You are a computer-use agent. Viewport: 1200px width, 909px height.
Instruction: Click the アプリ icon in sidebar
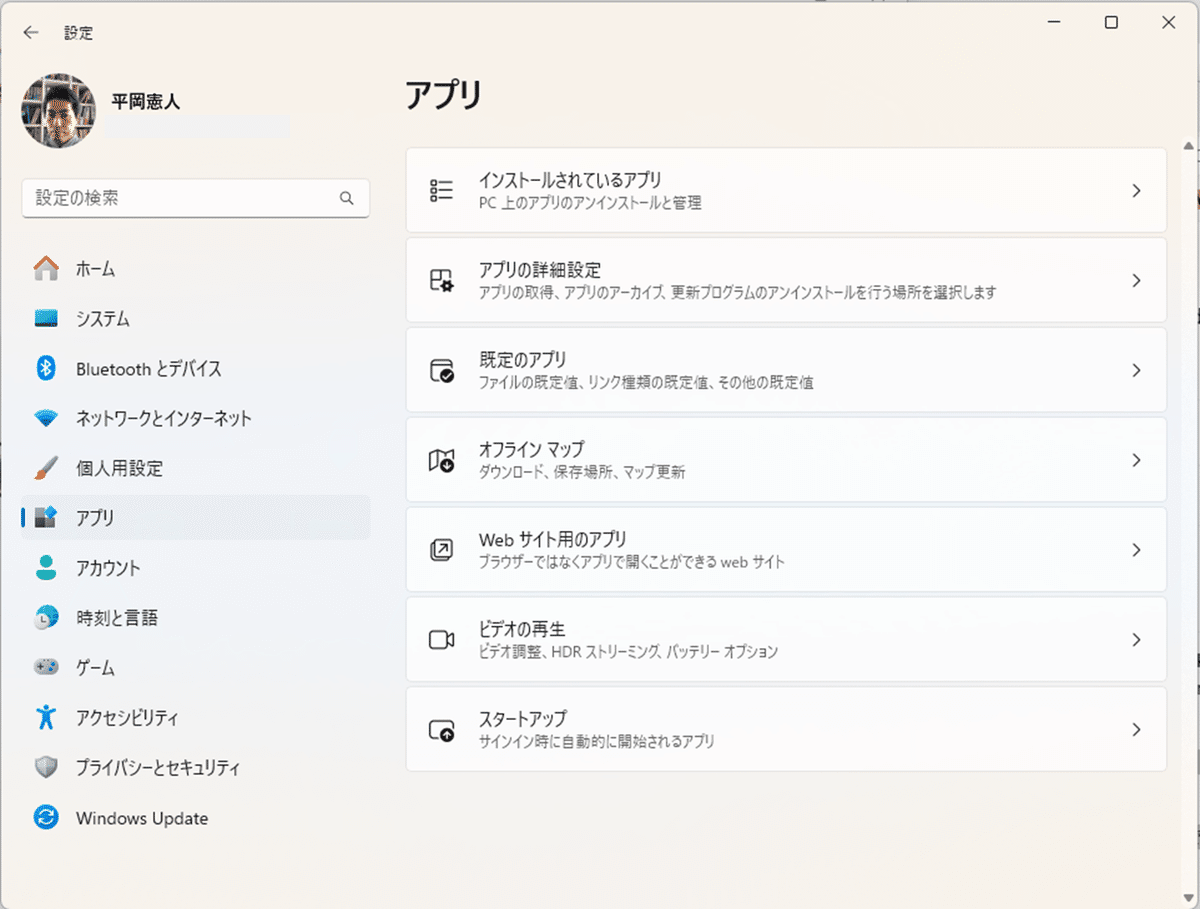46,518
